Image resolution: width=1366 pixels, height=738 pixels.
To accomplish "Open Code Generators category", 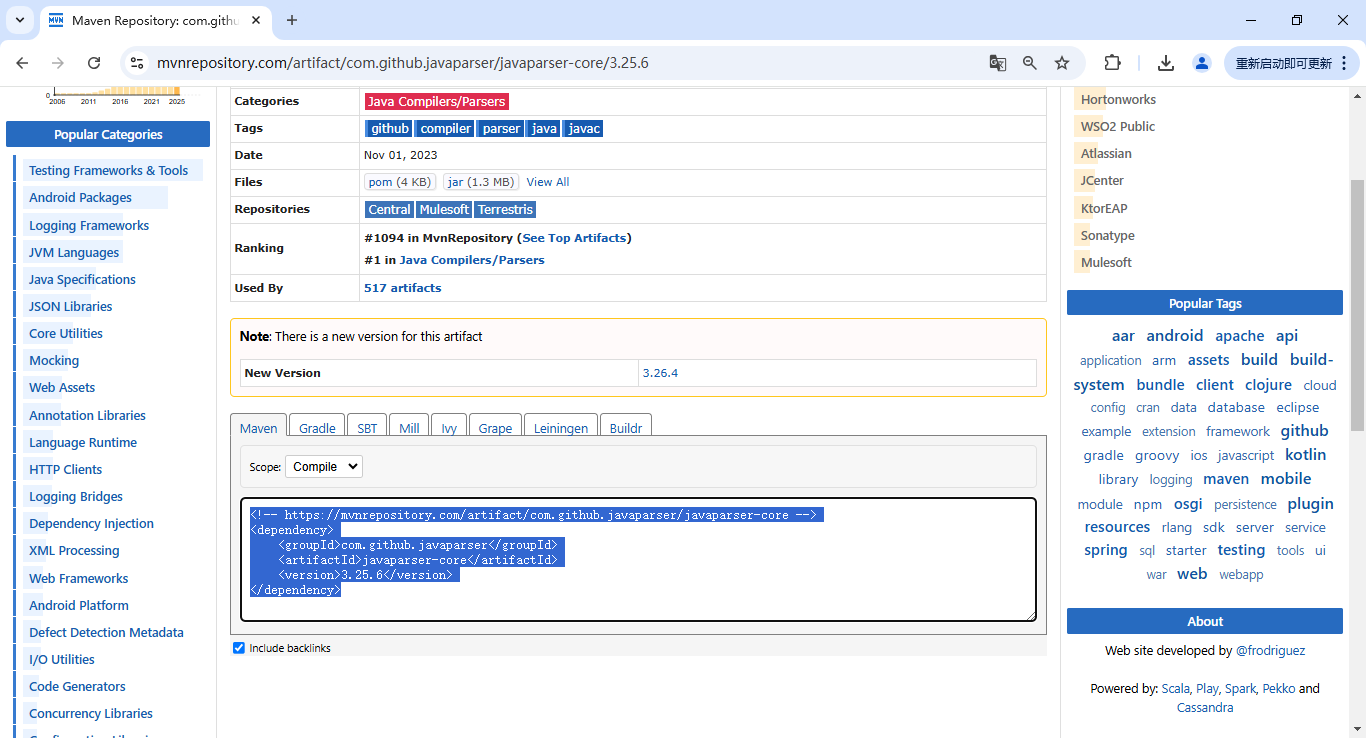I will pyautogui.click(x=77, y=686).
